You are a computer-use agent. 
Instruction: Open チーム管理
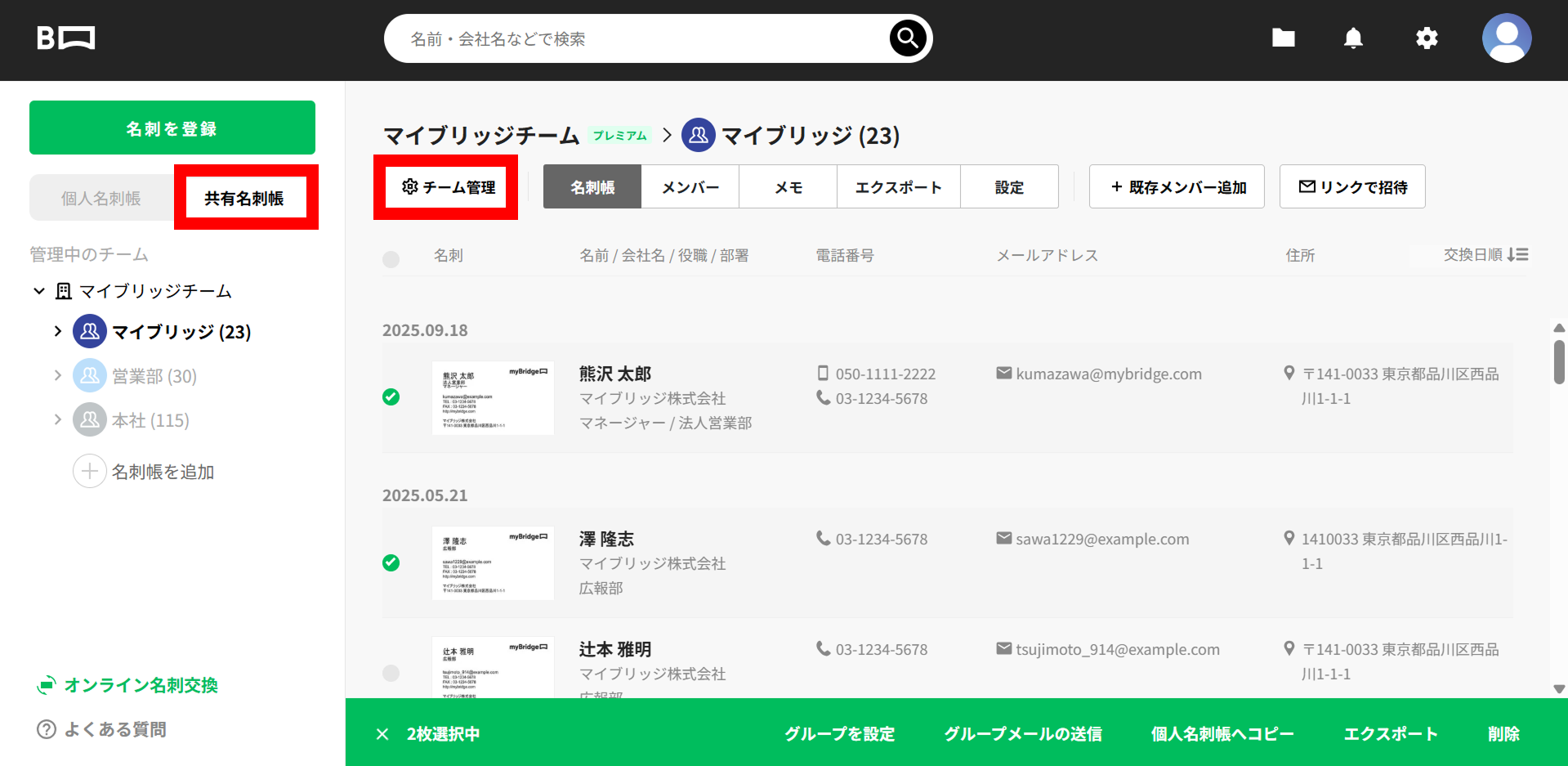(448, 187)
